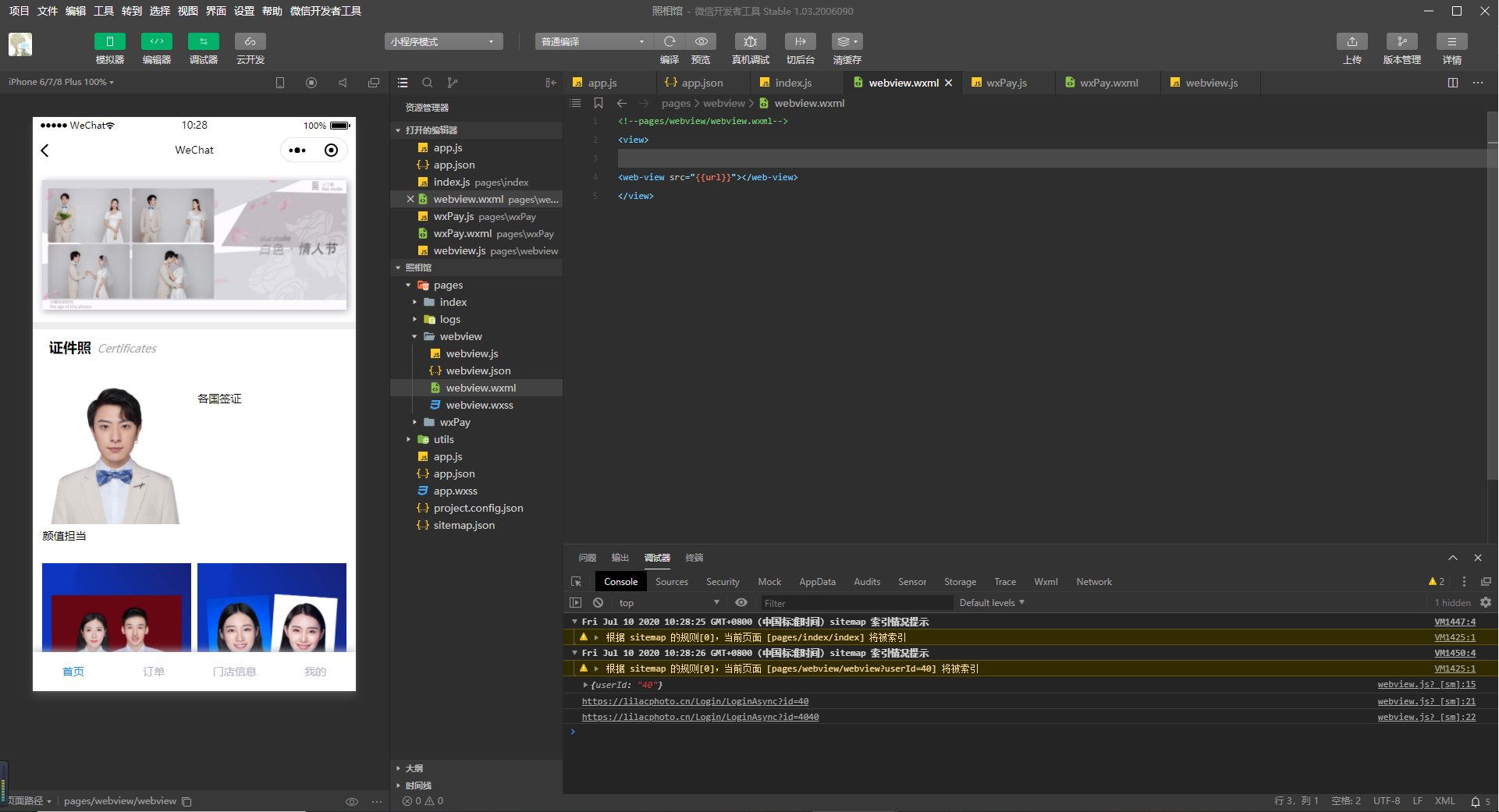Open console settings gear icon
Viewport: 1499px width, 812px height.
(x=1486, y=603)
